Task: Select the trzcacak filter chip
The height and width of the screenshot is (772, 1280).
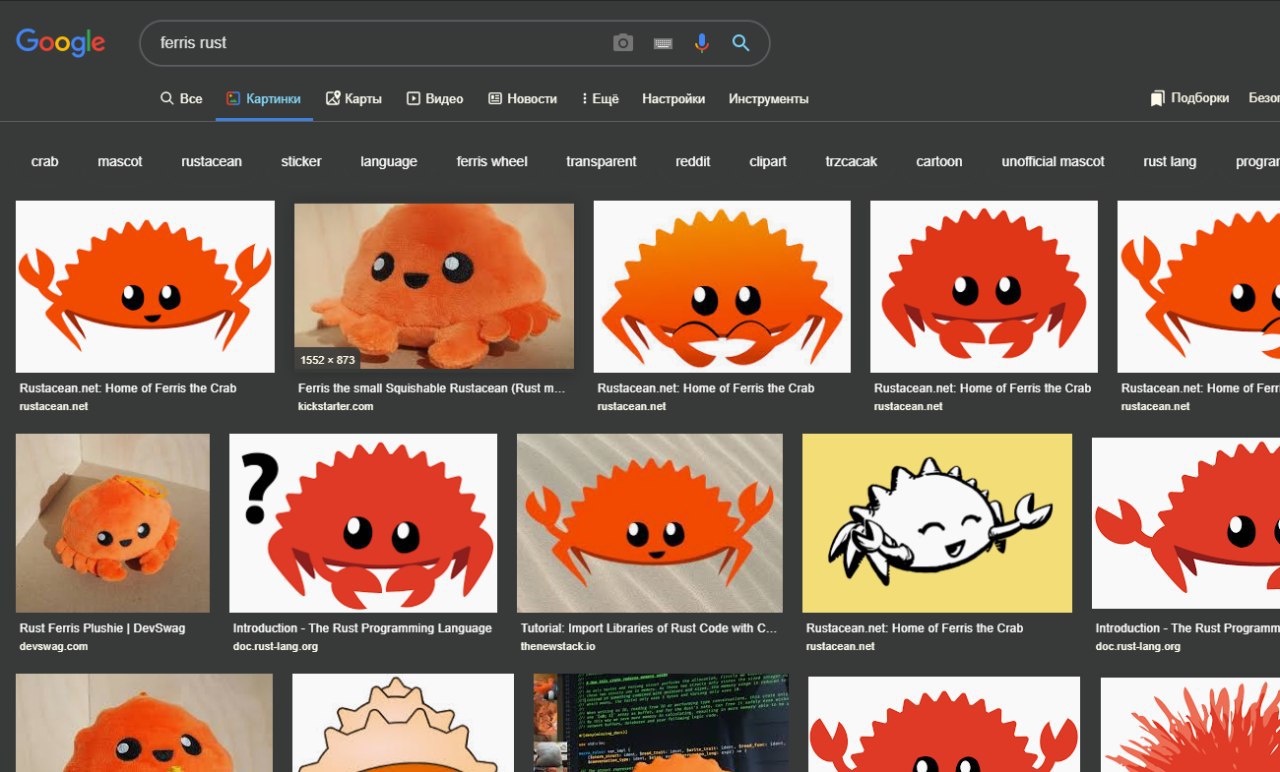Action: pos(851,161)
